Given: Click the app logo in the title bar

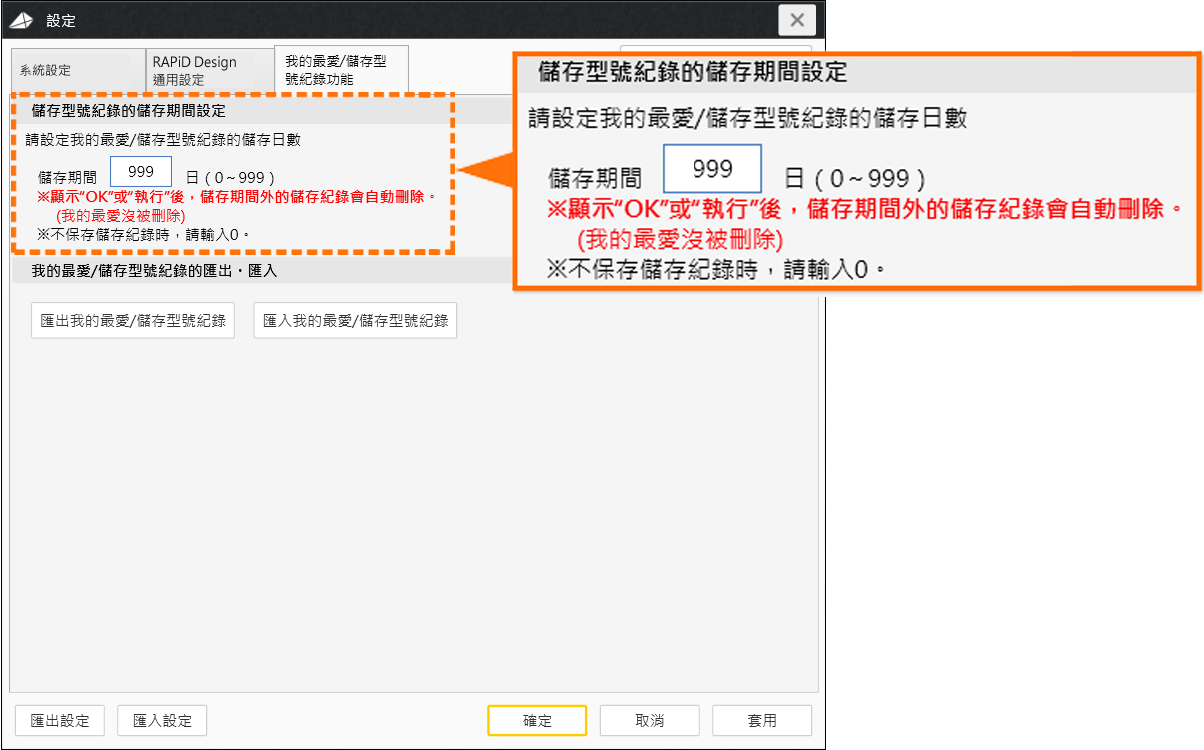Looking at the screenshot, I should 21,21.
